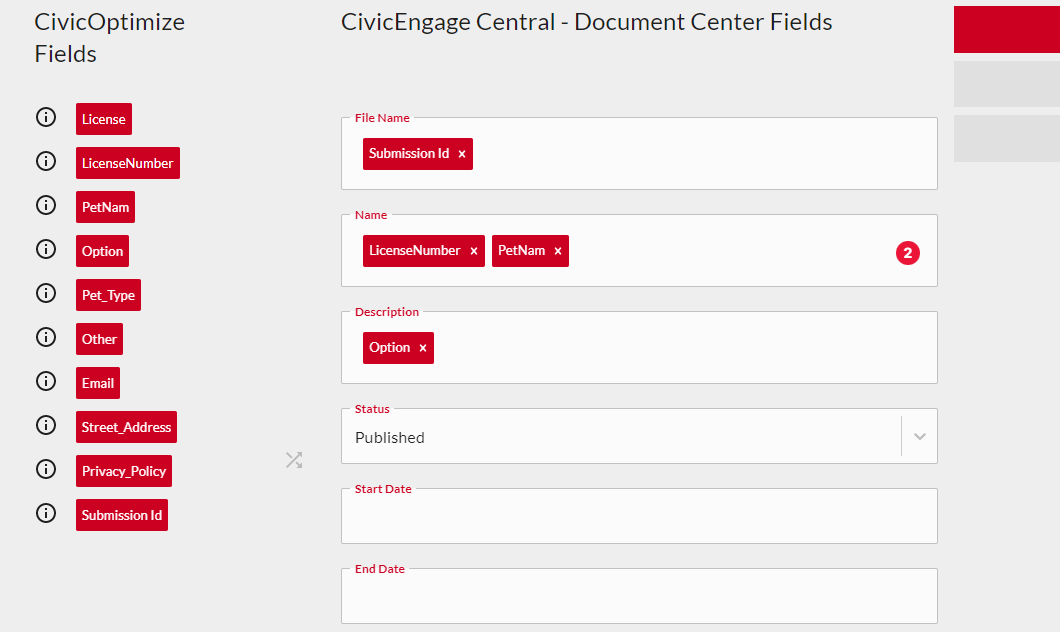Click the shuffle mapping arrows icon
Viewport: 1060px width, 632px height.
tap(294, 460)
